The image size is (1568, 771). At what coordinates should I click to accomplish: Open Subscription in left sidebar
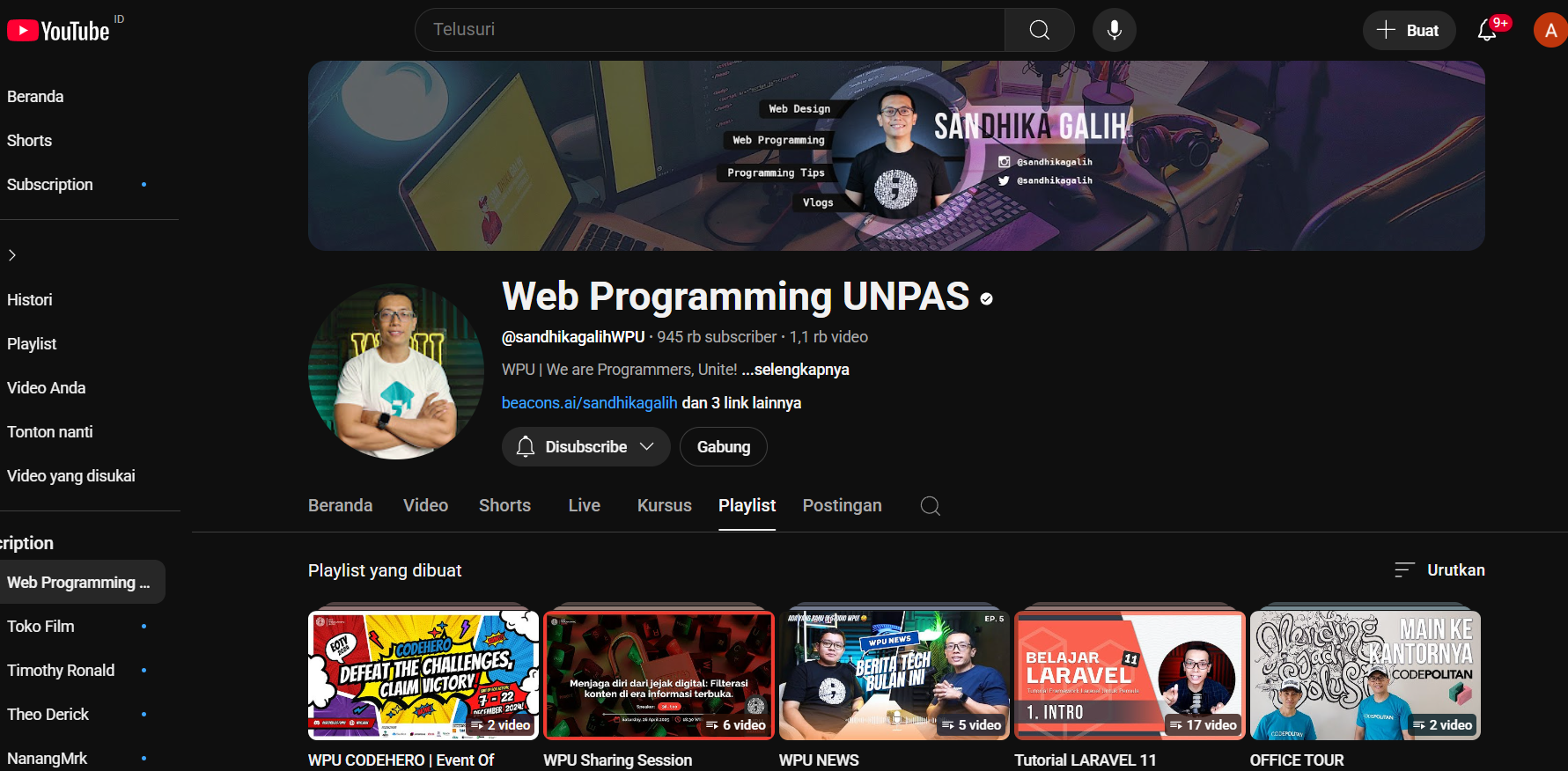pyautogui.click(x=50, y=185)
